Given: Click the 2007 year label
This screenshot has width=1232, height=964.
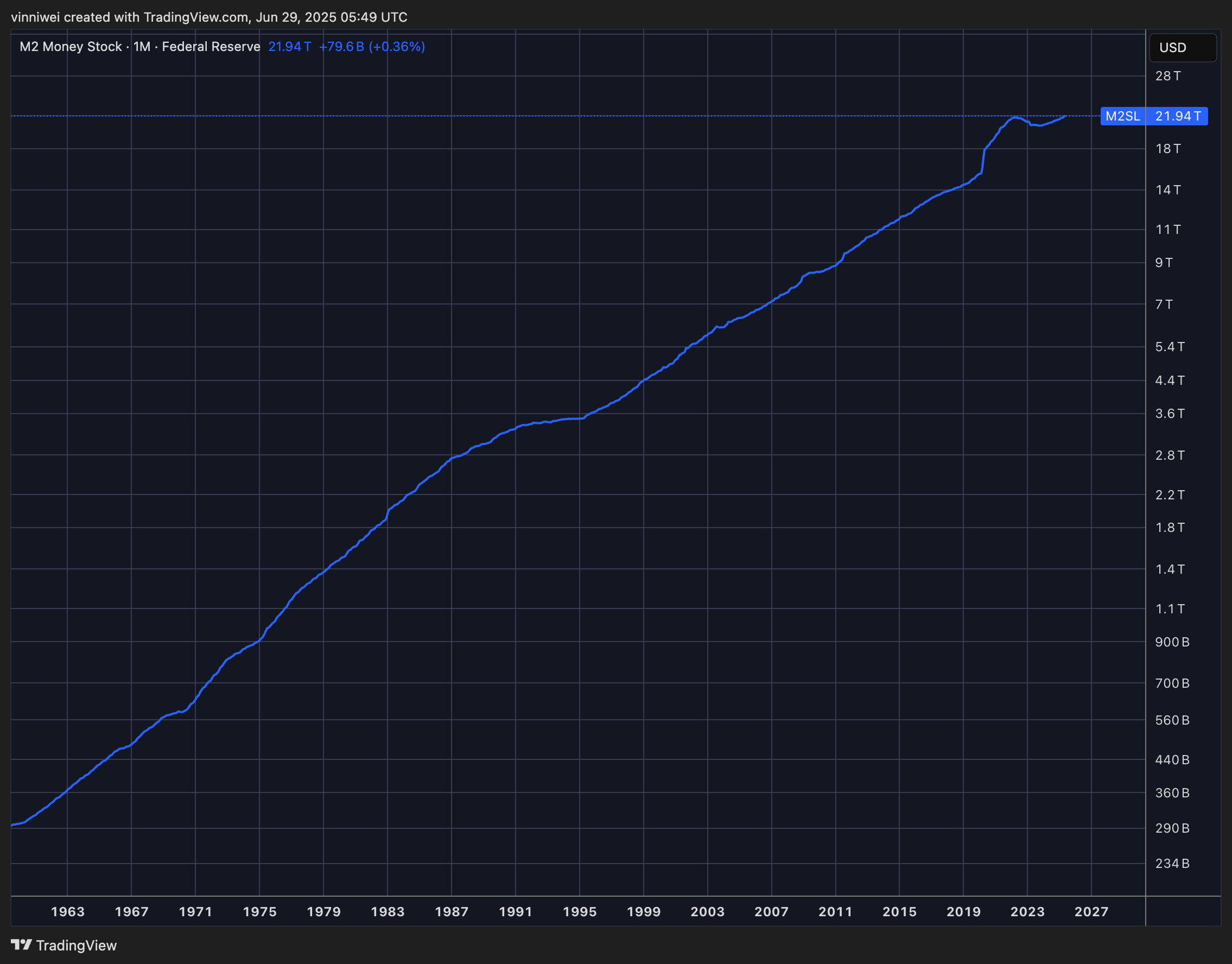Looking at the screenshot, I should tap(771, 911).
